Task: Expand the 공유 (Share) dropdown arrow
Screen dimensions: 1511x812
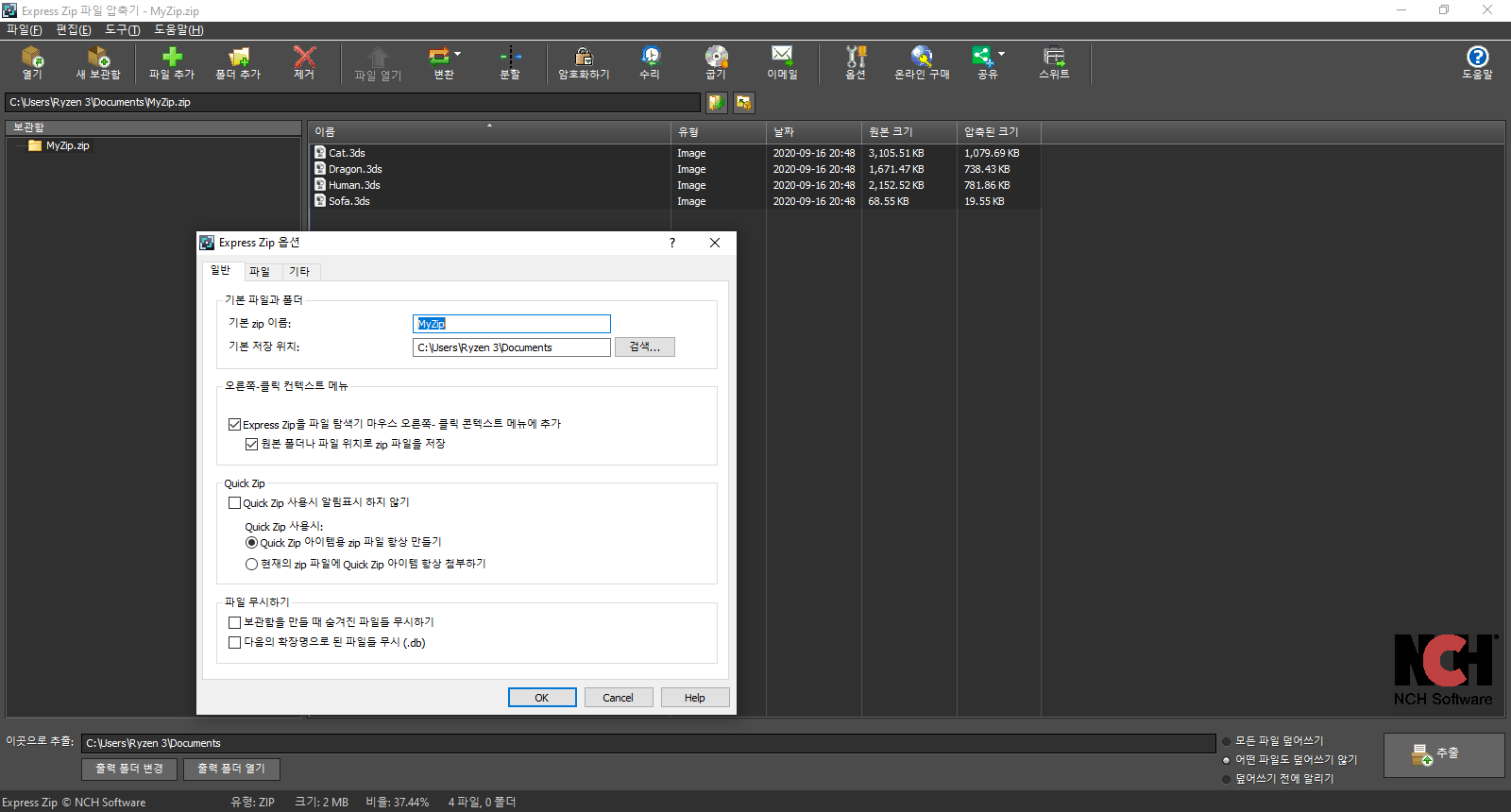Action: (1002, 54)
